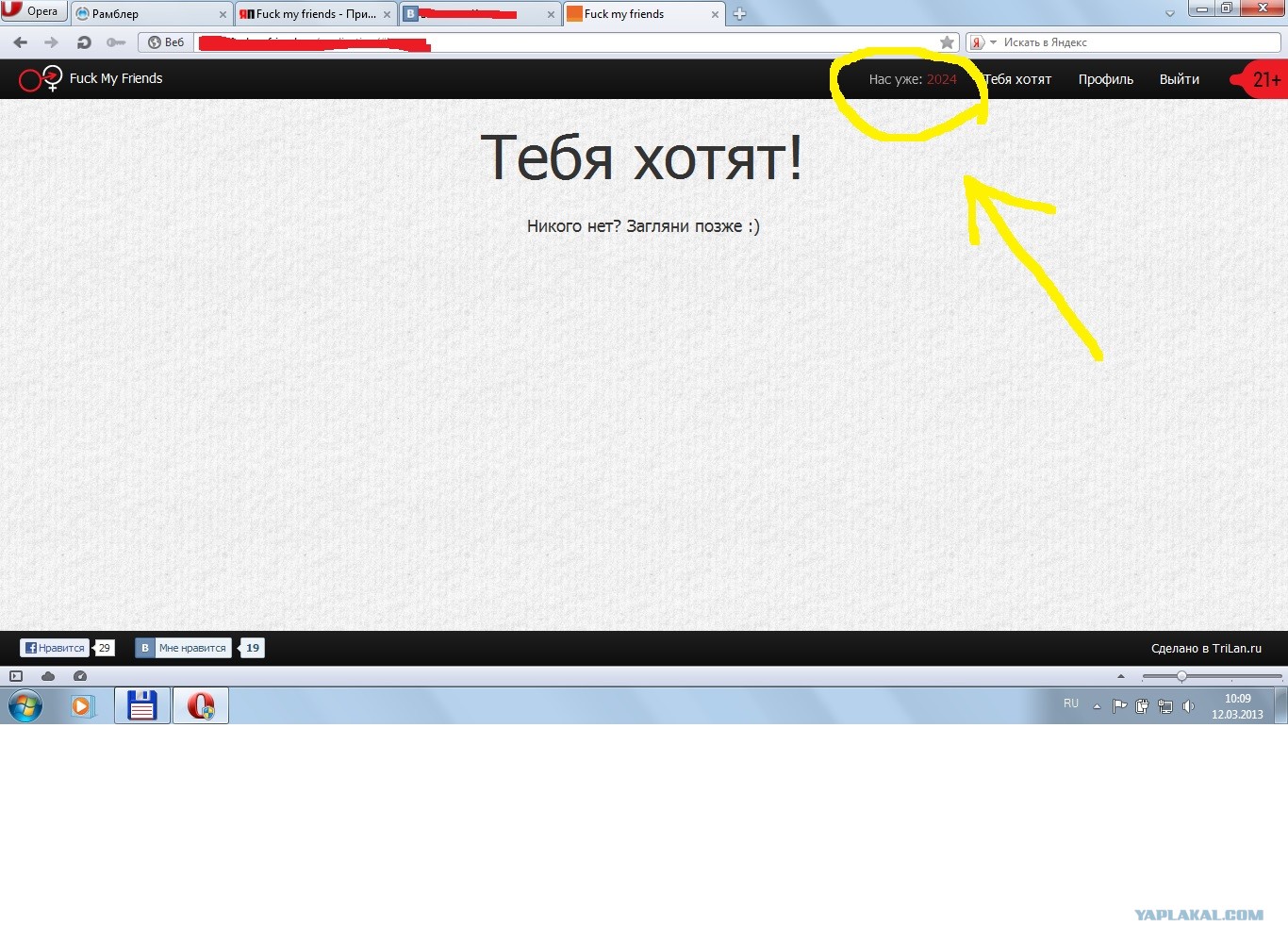Click the site's gender symbols logo

tap(41, 79)
